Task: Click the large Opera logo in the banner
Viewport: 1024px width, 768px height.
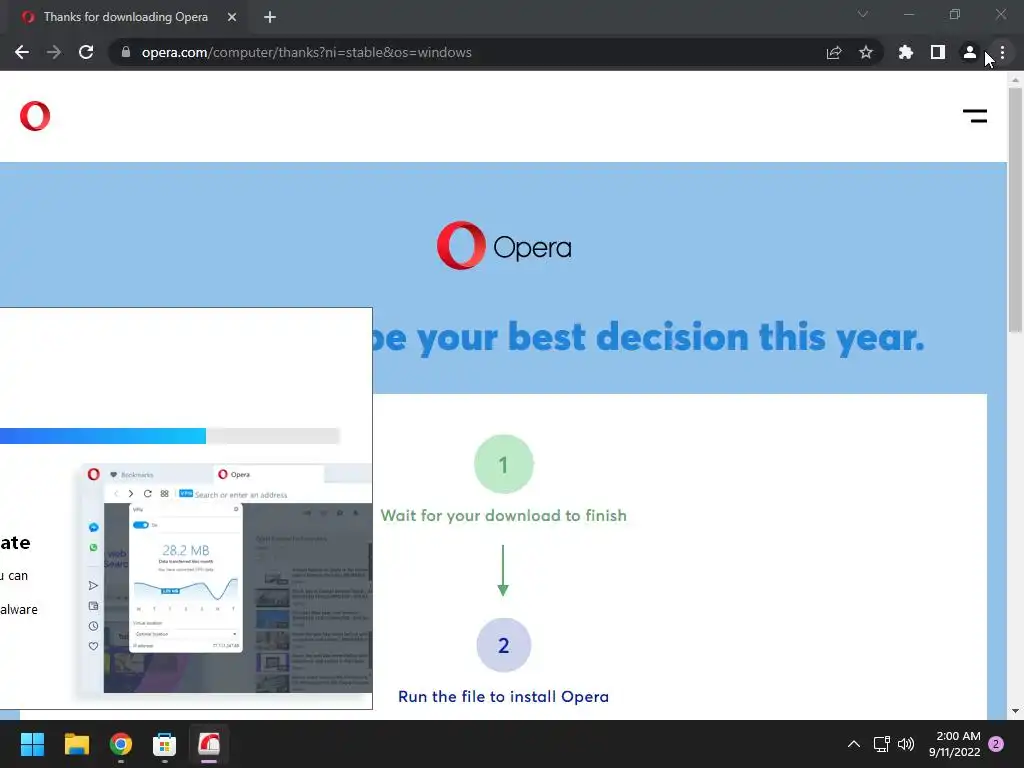Action: coord(504,246)
